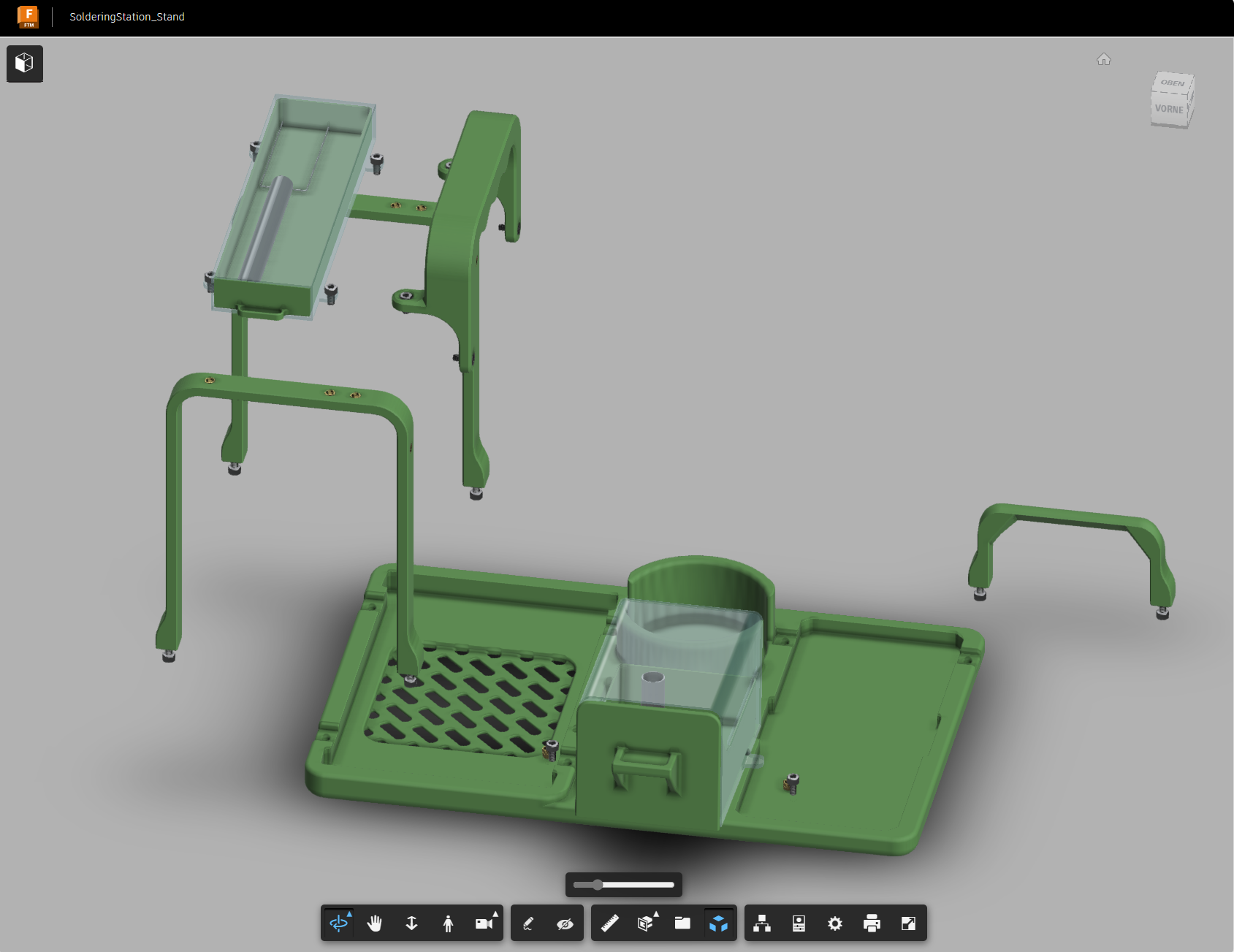Click the Print button

pyautogui.click(x=872, y=923)
